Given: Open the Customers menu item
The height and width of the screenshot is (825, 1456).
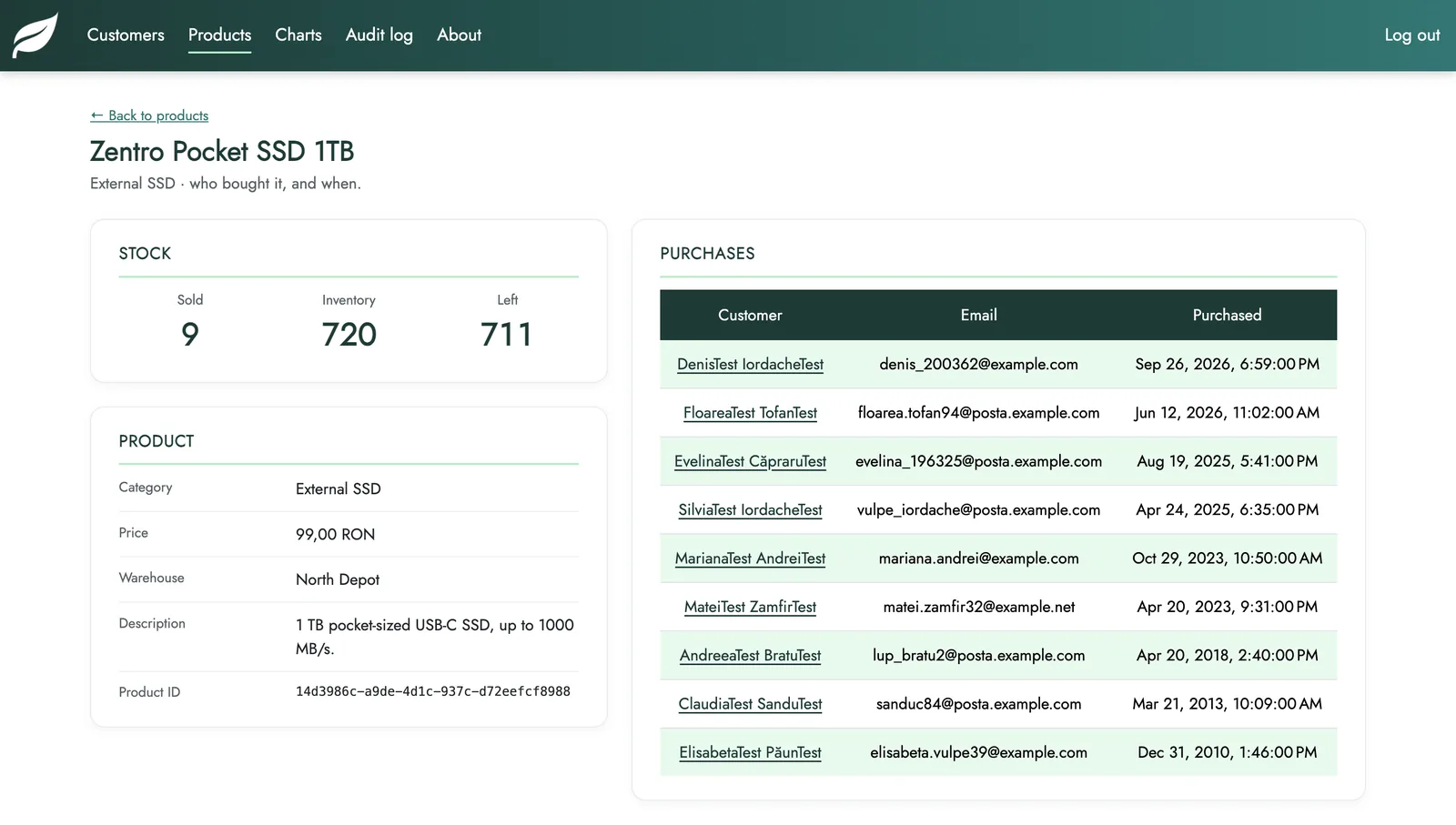Looking at the screenshot, I should [126, 35].
